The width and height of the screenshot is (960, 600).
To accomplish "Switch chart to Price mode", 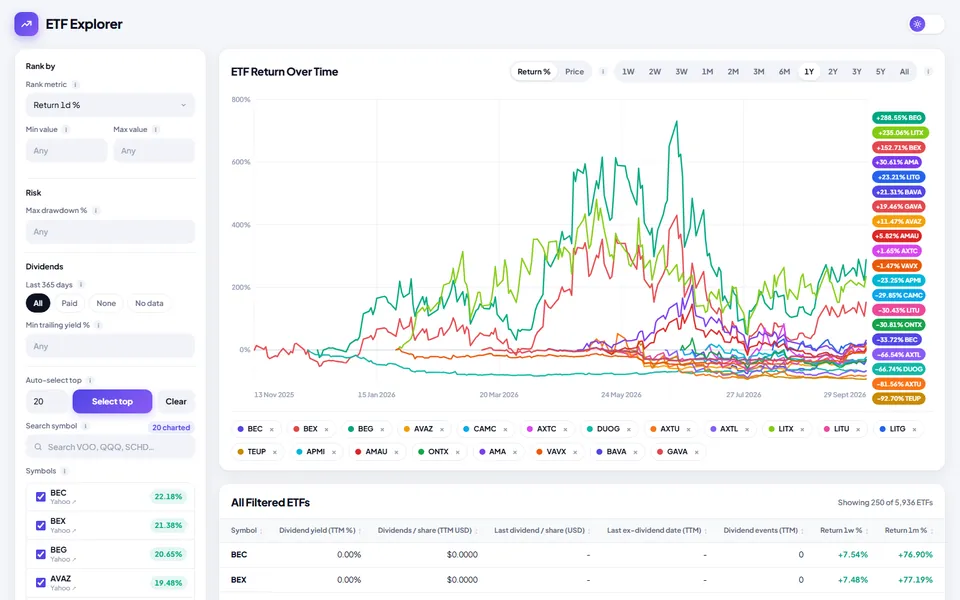I will (x=574, y=72).
